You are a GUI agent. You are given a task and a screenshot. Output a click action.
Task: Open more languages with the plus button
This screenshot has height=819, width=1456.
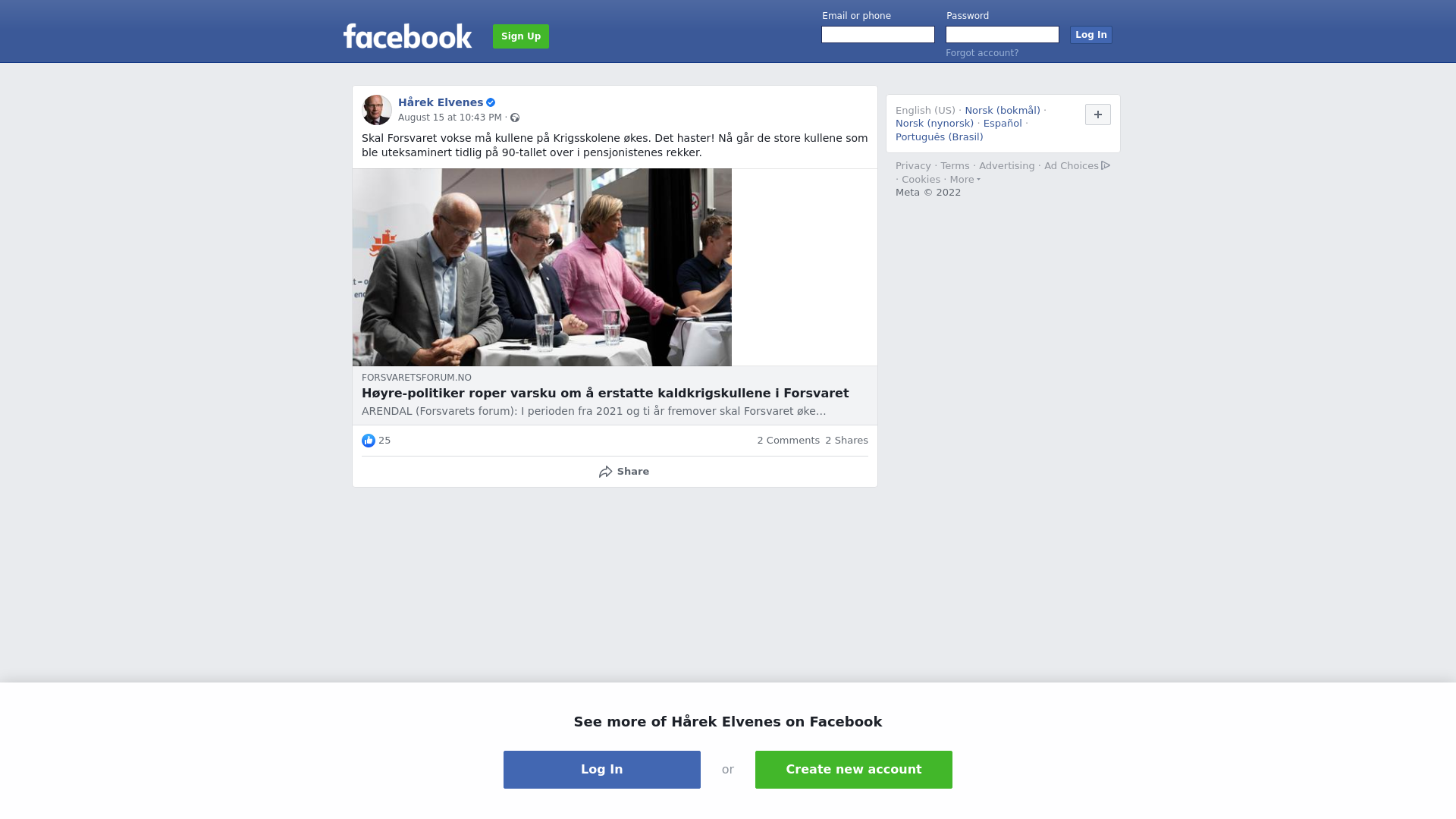(1098, 115)
